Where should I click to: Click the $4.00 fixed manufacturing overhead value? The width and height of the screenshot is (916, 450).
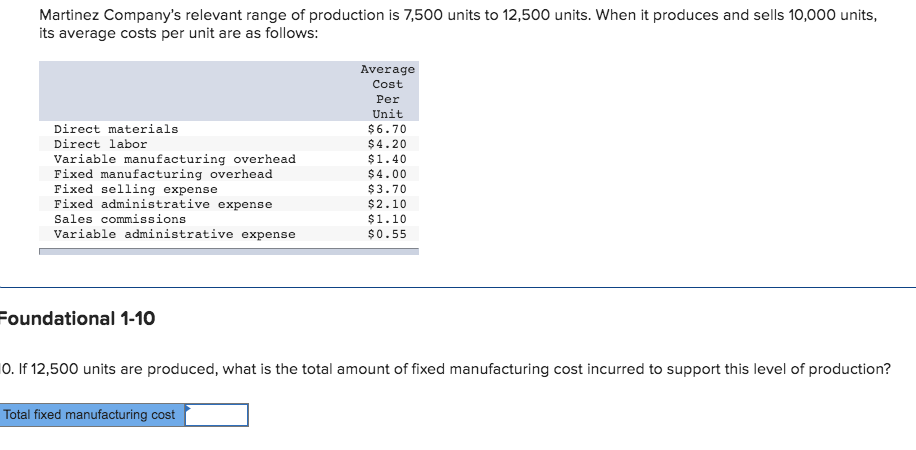(387, 174)
